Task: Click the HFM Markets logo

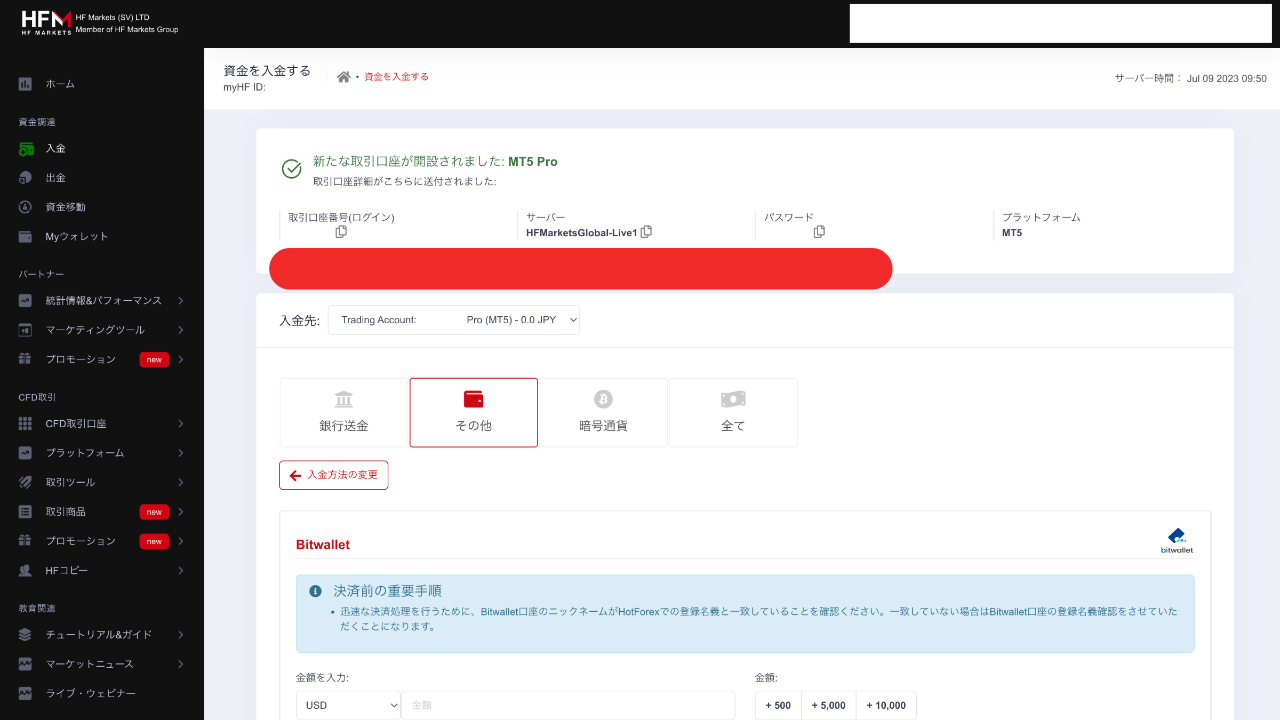Action: (x=46, y=23)
